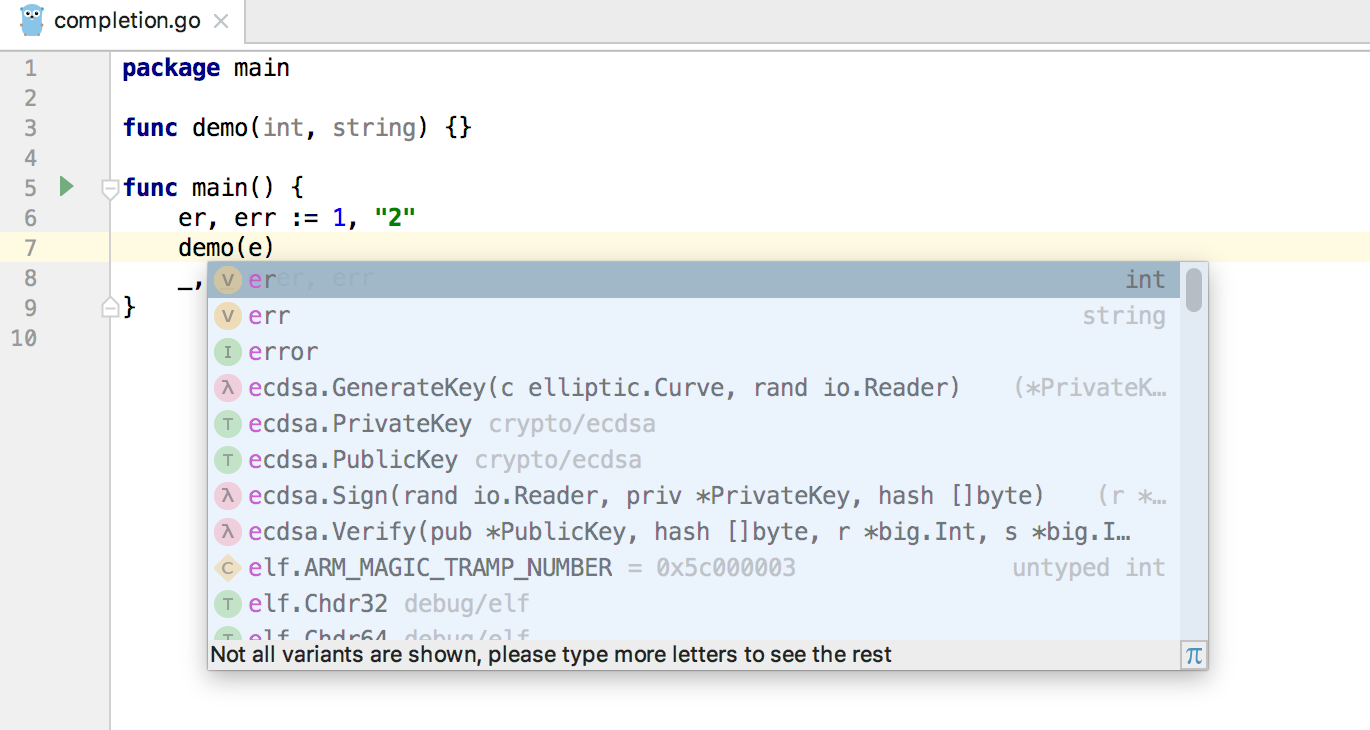Image resolution: width=1370 pixels, height=730 pixels.
Task: Click the pi icon in completion popup
Action: pos(1193,655)
